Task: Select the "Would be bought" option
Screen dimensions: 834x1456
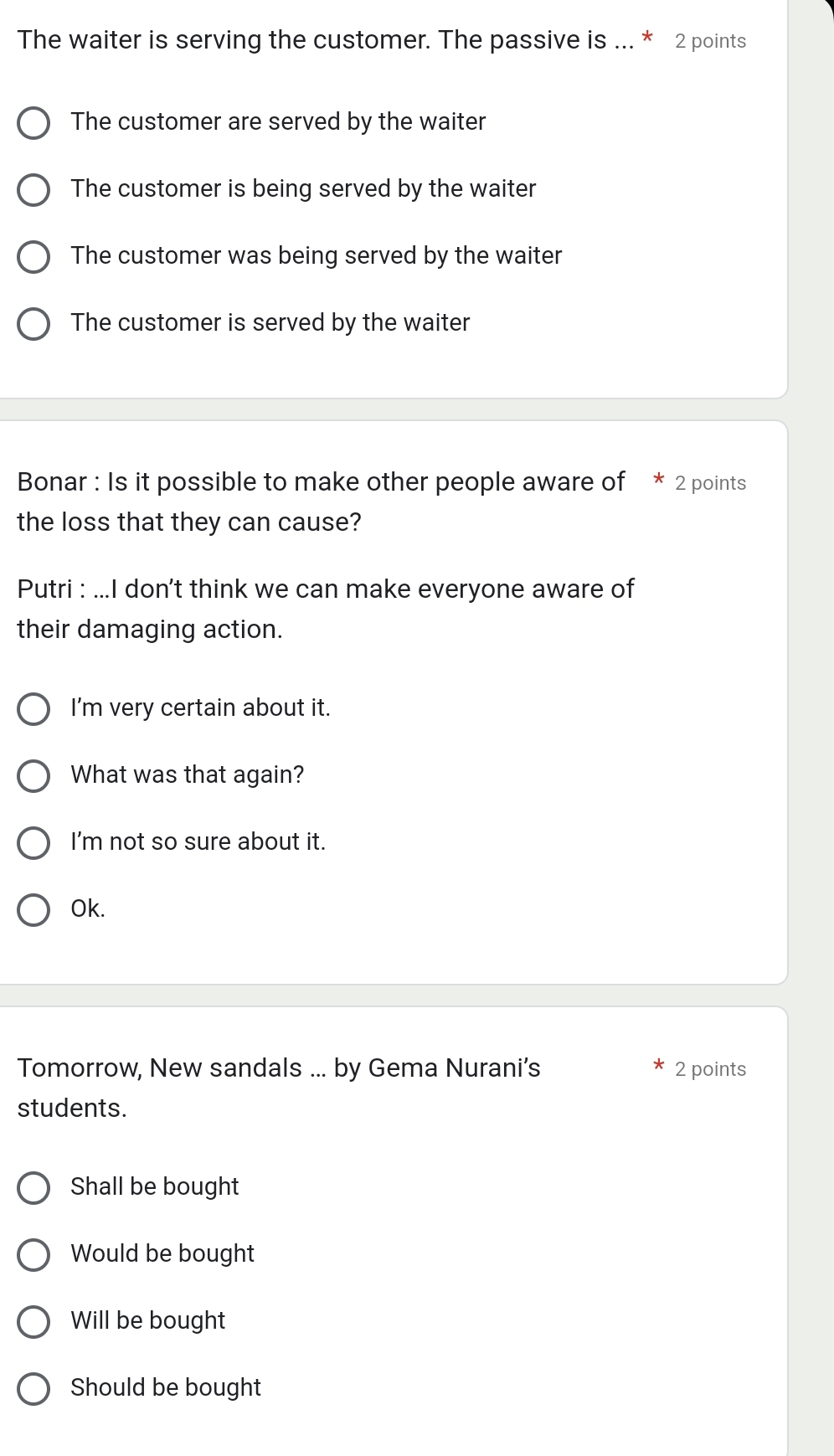Action: (33, 1254)
